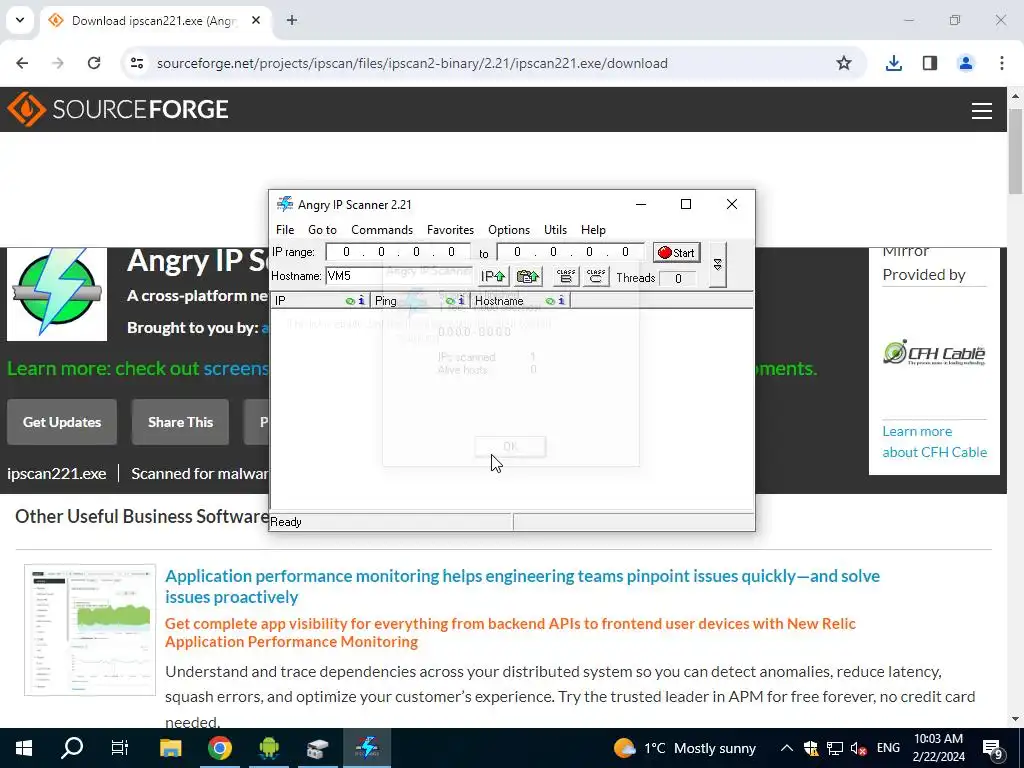Go back in Chrome
The width and height of the screenshot is (1024, 768).
tap(22, 63)
